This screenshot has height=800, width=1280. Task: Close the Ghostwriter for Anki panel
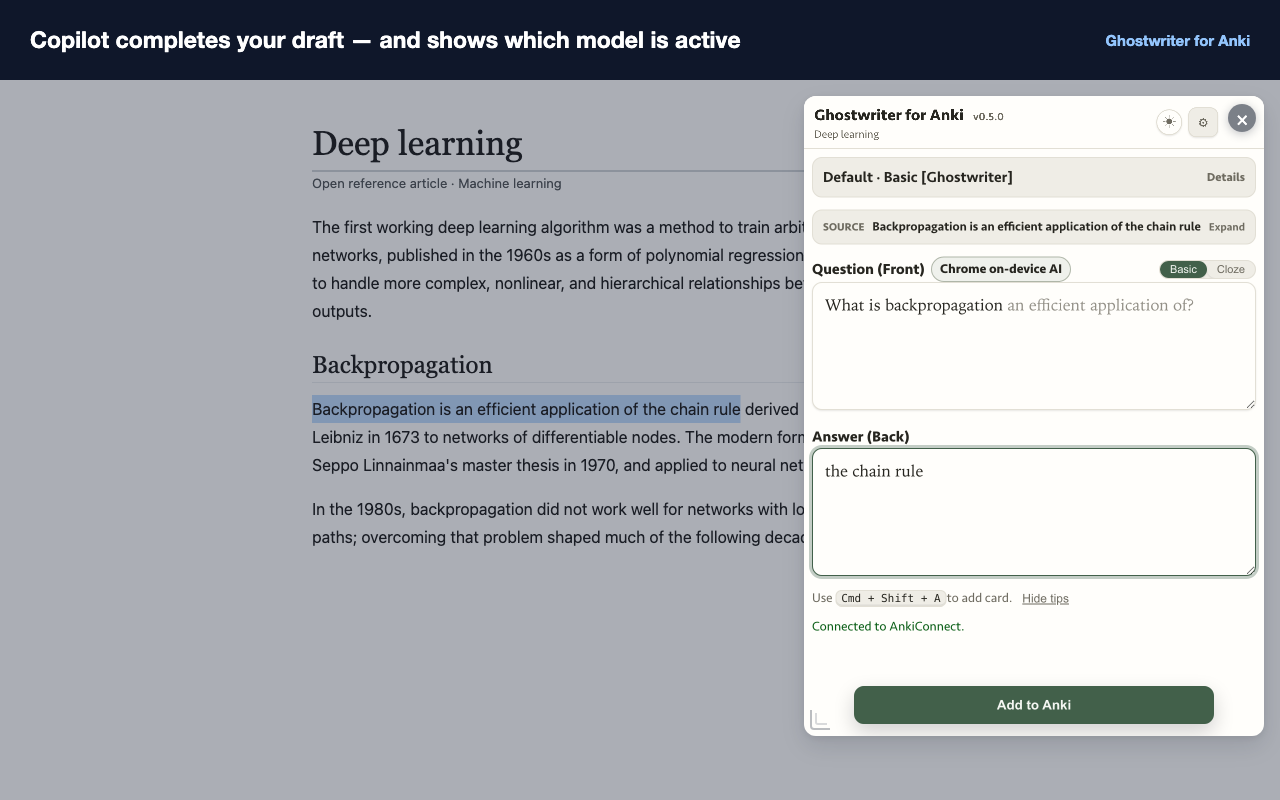[1242, 120]
